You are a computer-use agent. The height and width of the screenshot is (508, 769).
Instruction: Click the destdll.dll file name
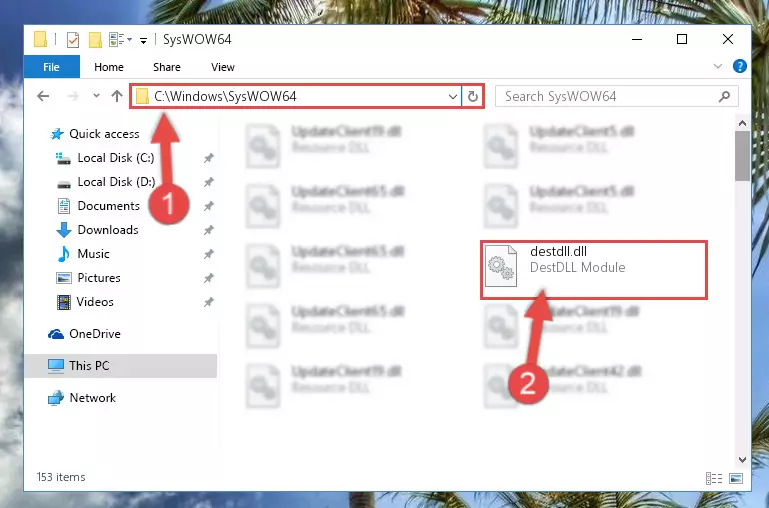pos(558,252)
